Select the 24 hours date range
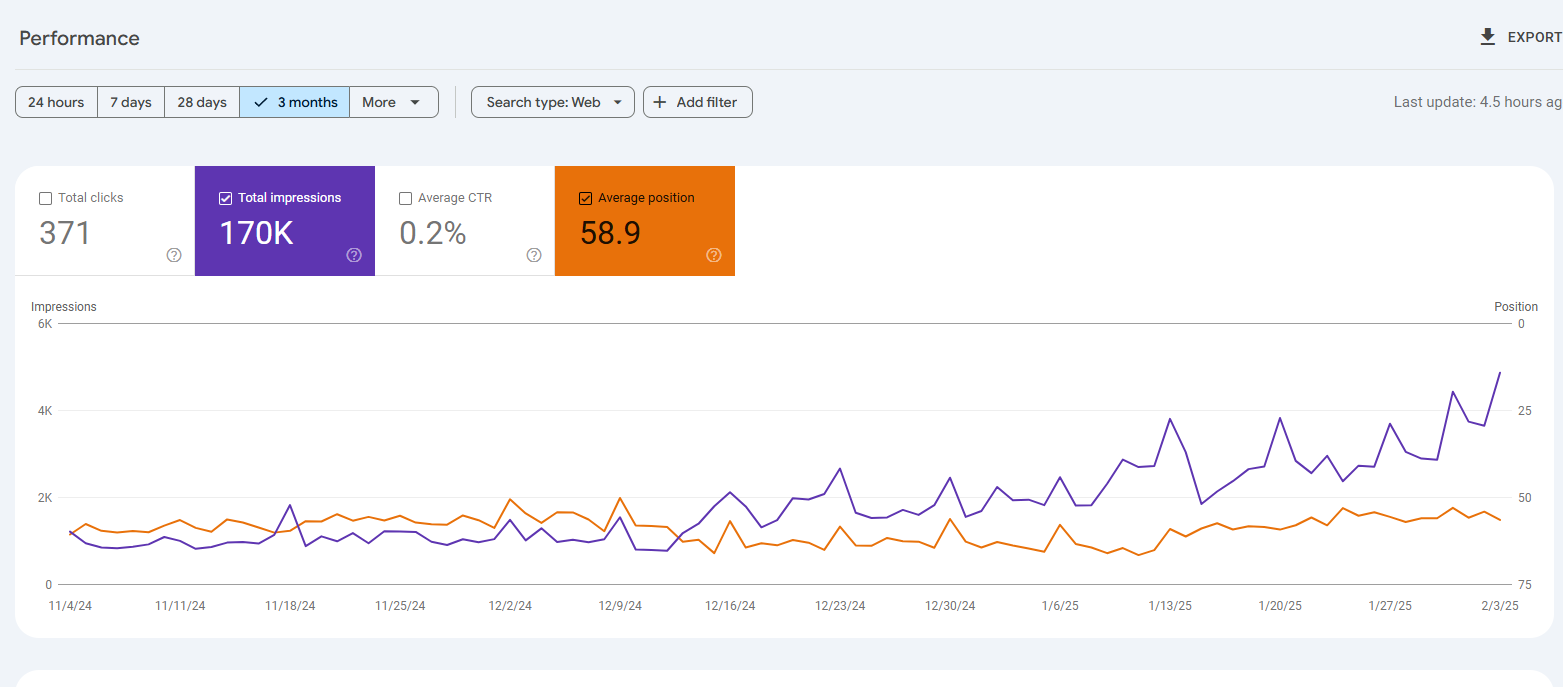 [56, 102]
